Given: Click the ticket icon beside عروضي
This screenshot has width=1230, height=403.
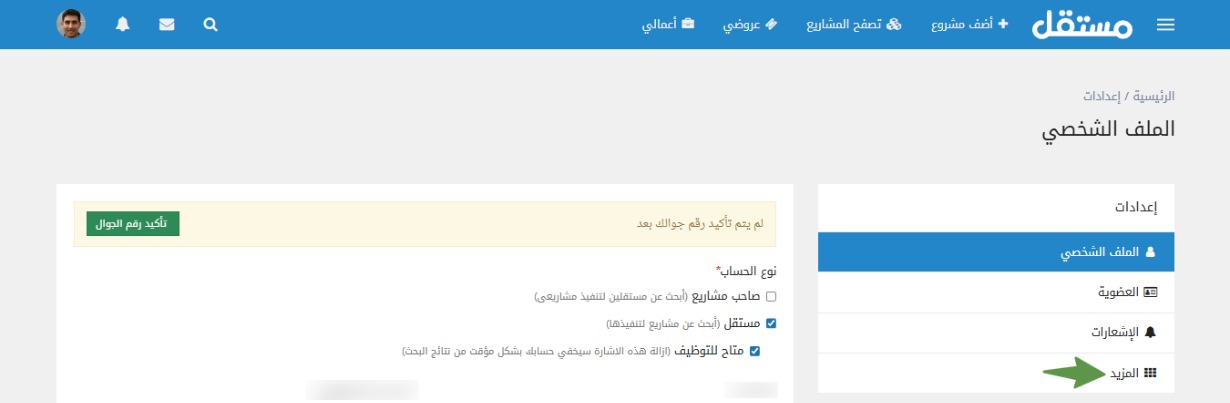Looking at the screenshot, I should (770, 24).
